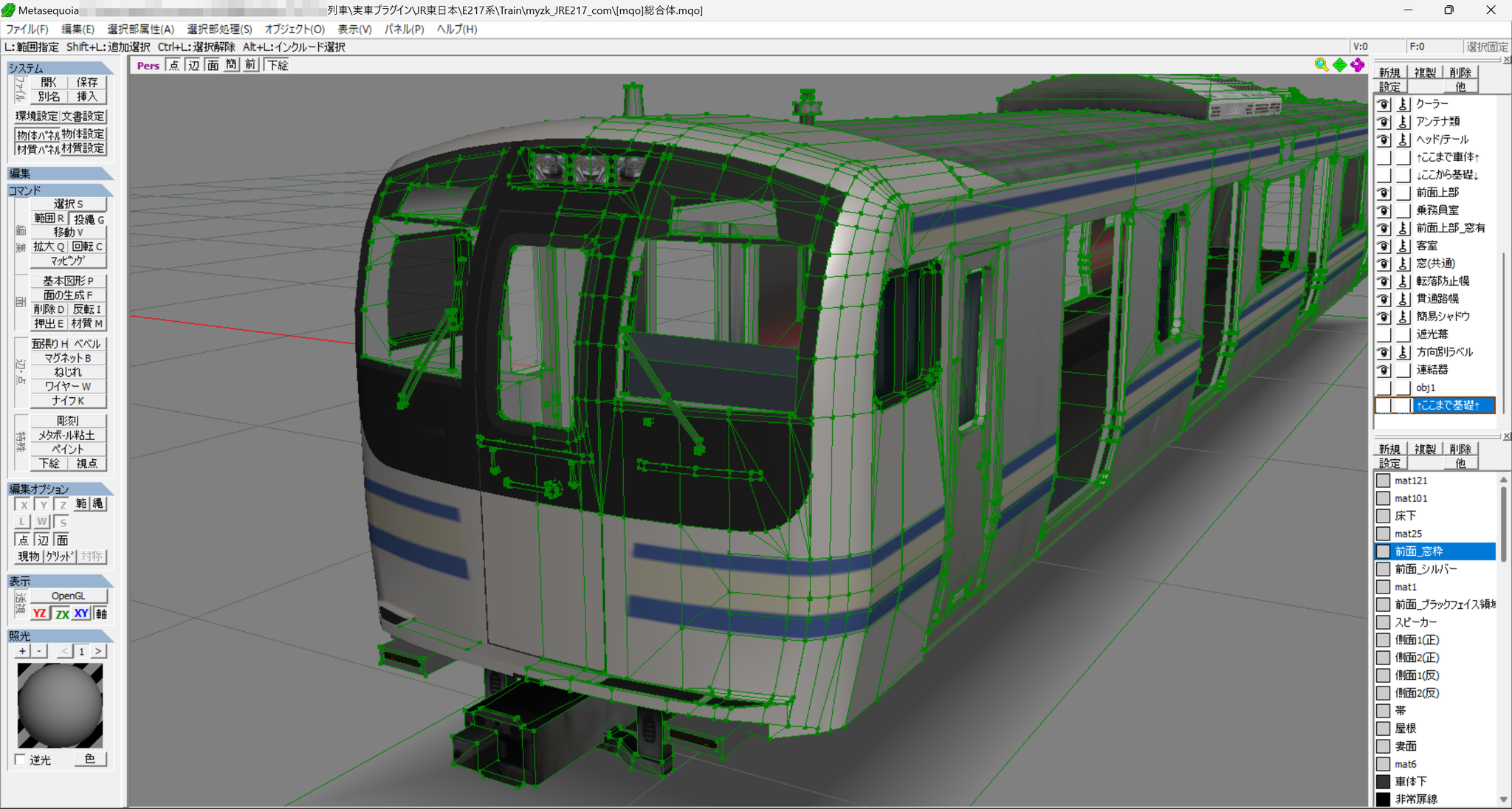Click the 保存 save button
Screen dimensions: 1512x809
point(87,82)
